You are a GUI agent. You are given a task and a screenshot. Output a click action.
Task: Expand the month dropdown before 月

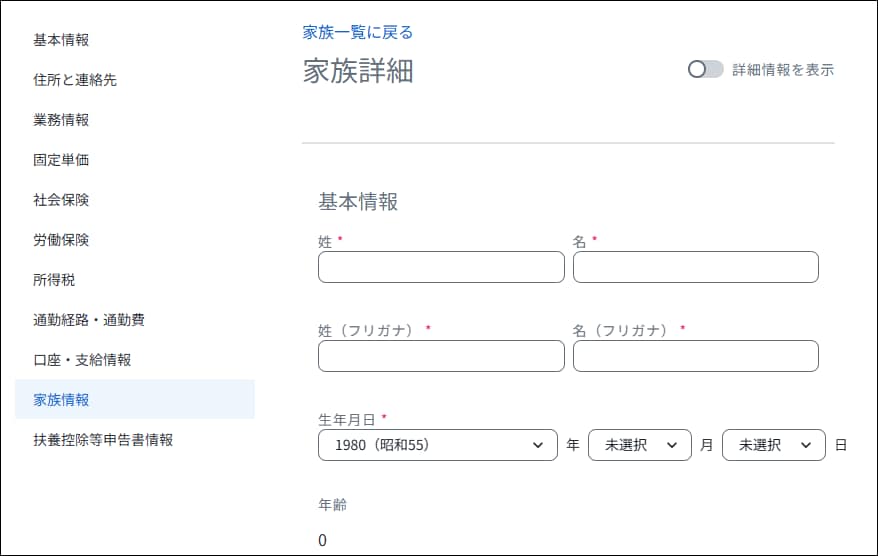(x=639, y=445)
